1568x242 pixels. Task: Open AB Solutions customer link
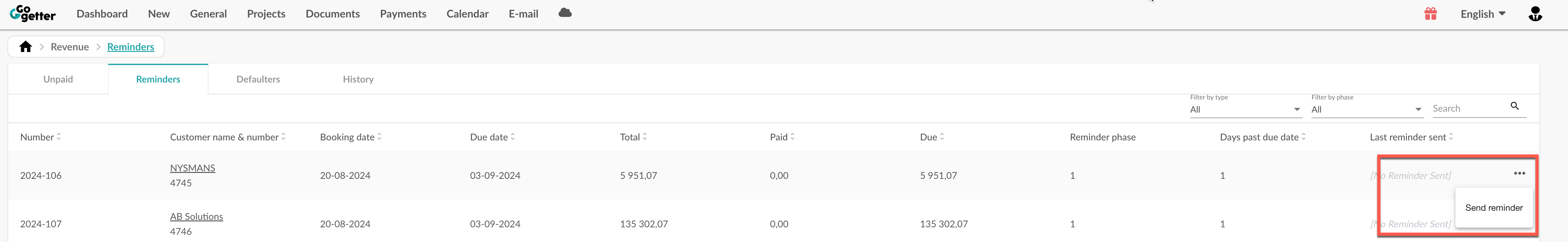(197, 216)
